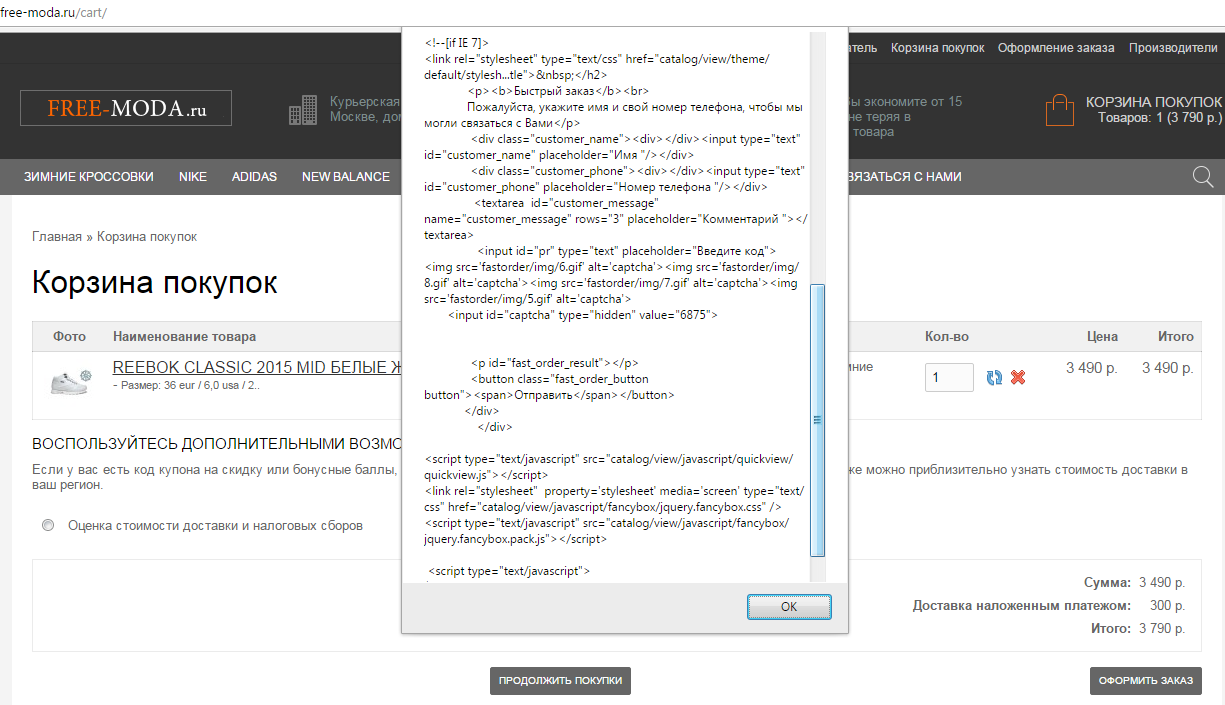Click the Доставка наложенным платежом label

tap(1022, 606)
